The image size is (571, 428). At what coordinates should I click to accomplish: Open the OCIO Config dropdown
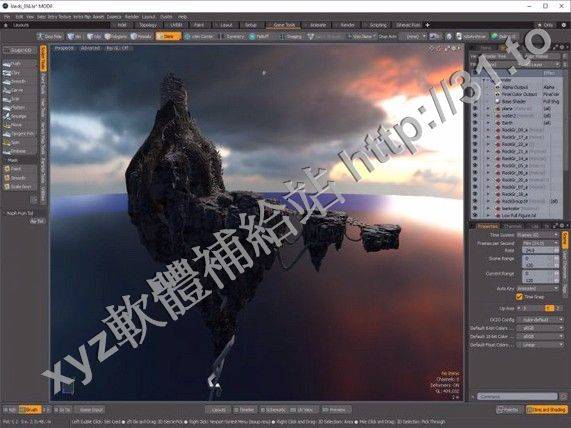[x=540, y=320]
